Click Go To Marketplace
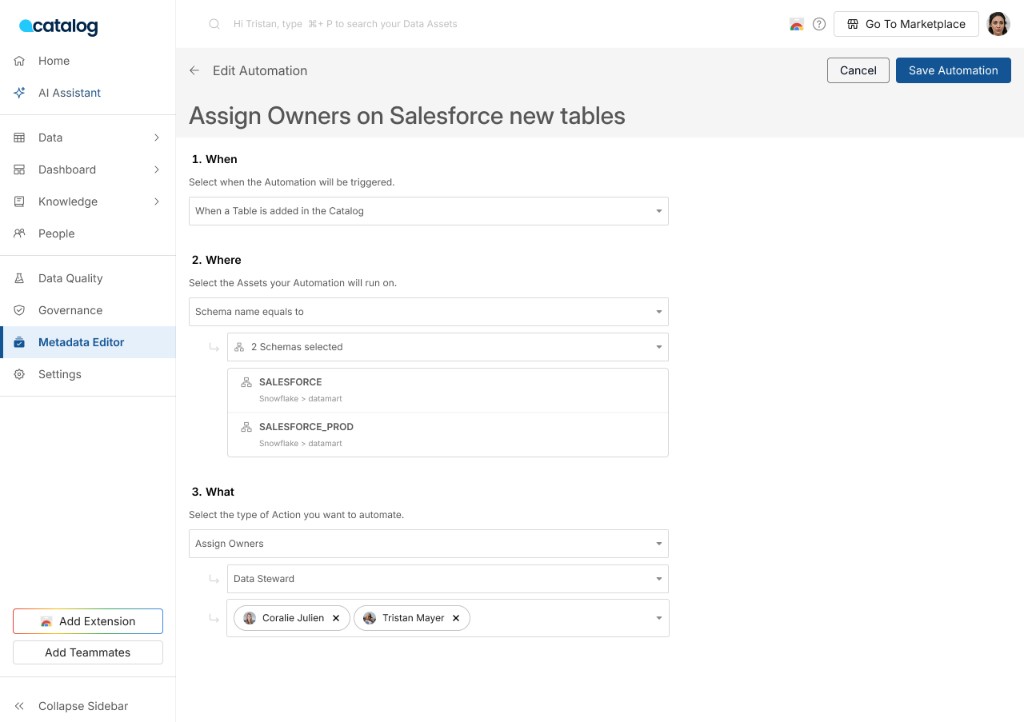The image size is (1024, 722). (x=906, y=24)
